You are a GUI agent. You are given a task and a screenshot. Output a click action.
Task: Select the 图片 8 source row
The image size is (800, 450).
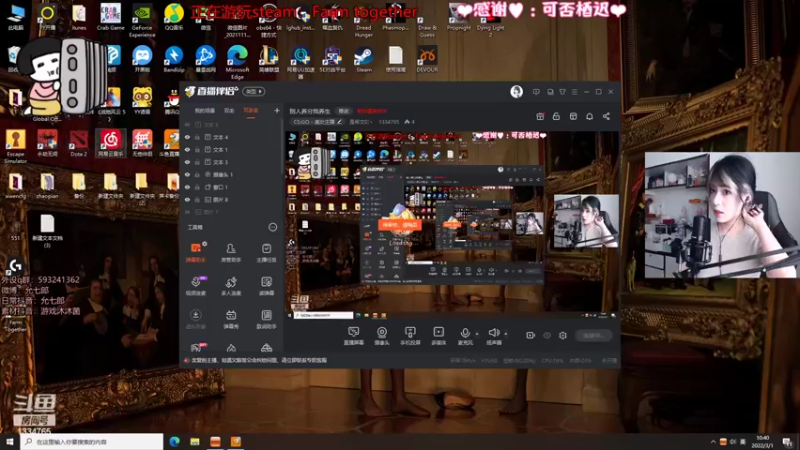(232, 199)
